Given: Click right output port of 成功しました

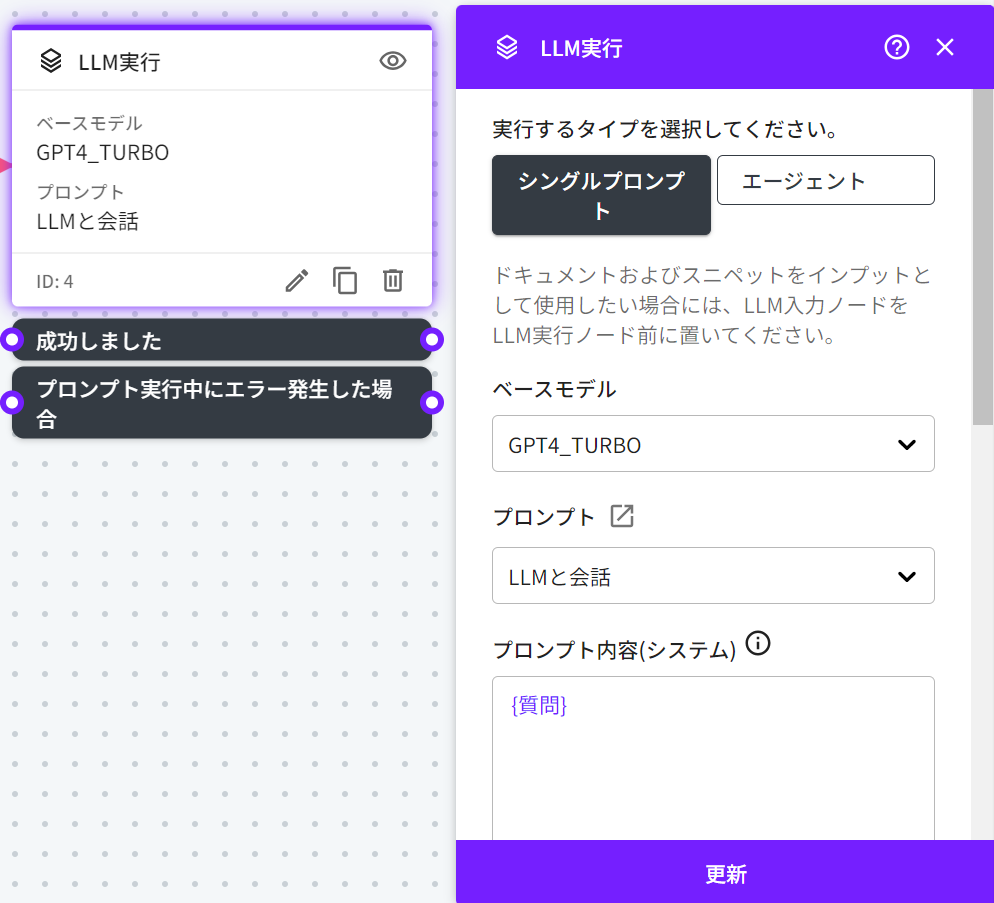Looking at the screenshot, I should tap(432, 340).
